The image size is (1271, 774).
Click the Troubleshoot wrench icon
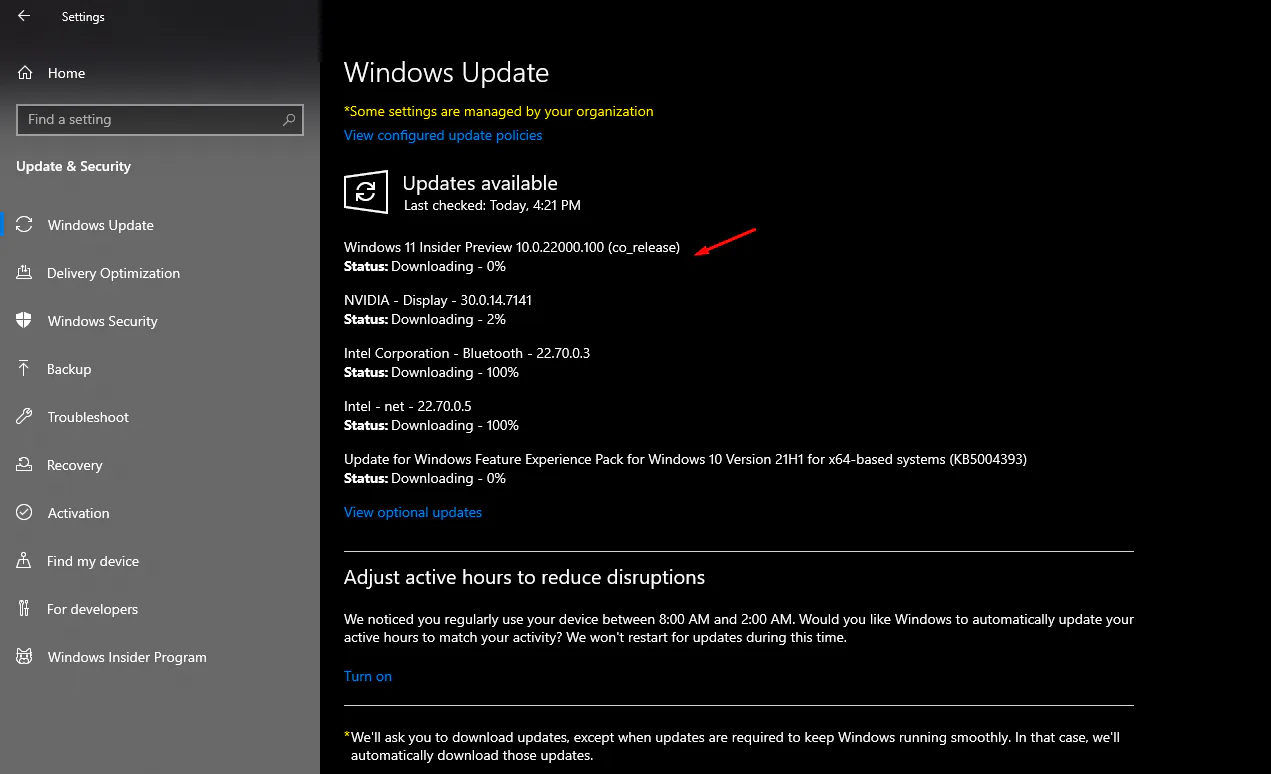[x=25, y=417]
